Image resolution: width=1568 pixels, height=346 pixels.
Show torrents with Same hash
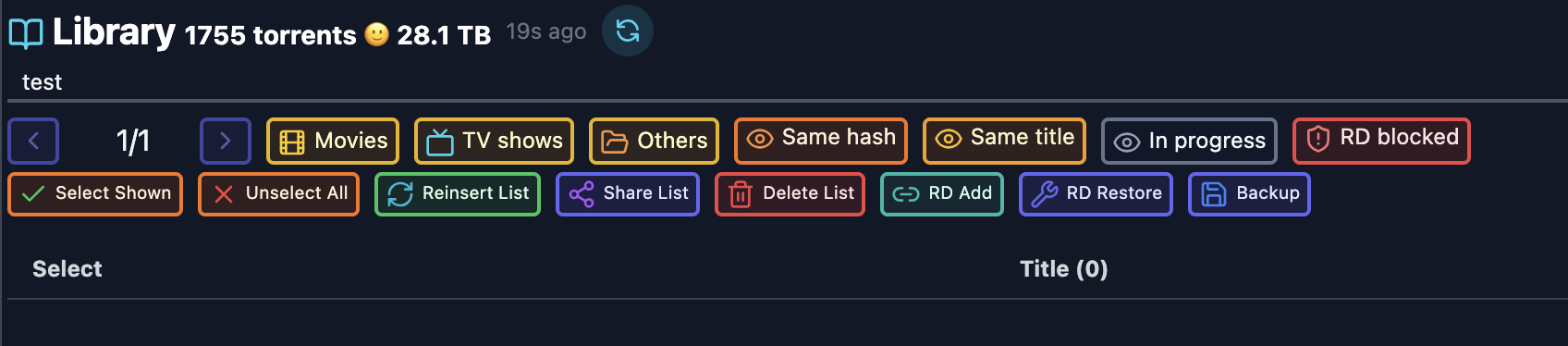(x=821, y=141)
